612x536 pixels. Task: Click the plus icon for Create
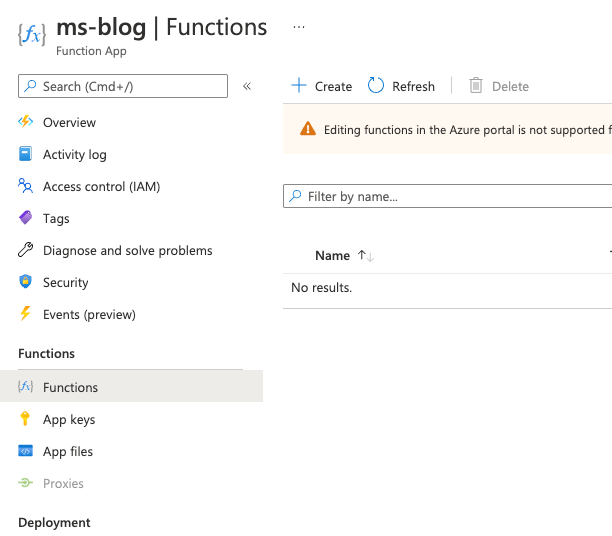point(299,85)
